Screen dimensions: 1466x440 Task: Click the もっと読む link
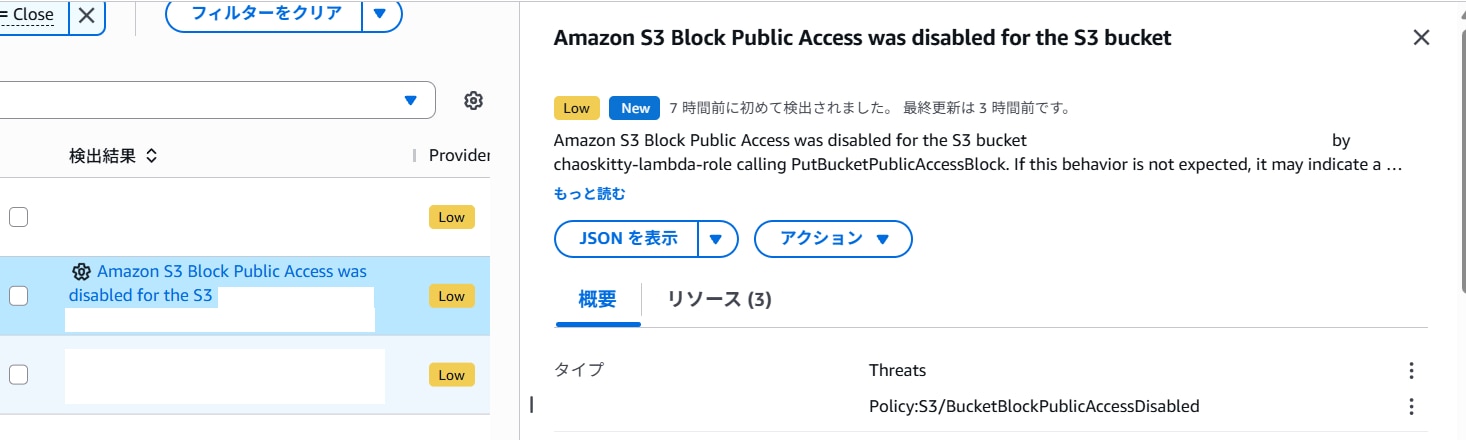pyautogui.click(x=589, y=193)
